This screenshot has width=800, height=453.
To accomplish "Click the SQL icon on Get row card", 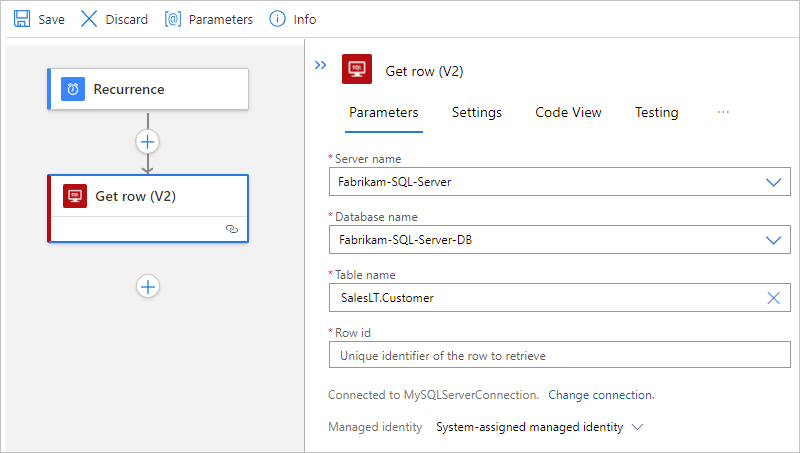I will [75, 196].
